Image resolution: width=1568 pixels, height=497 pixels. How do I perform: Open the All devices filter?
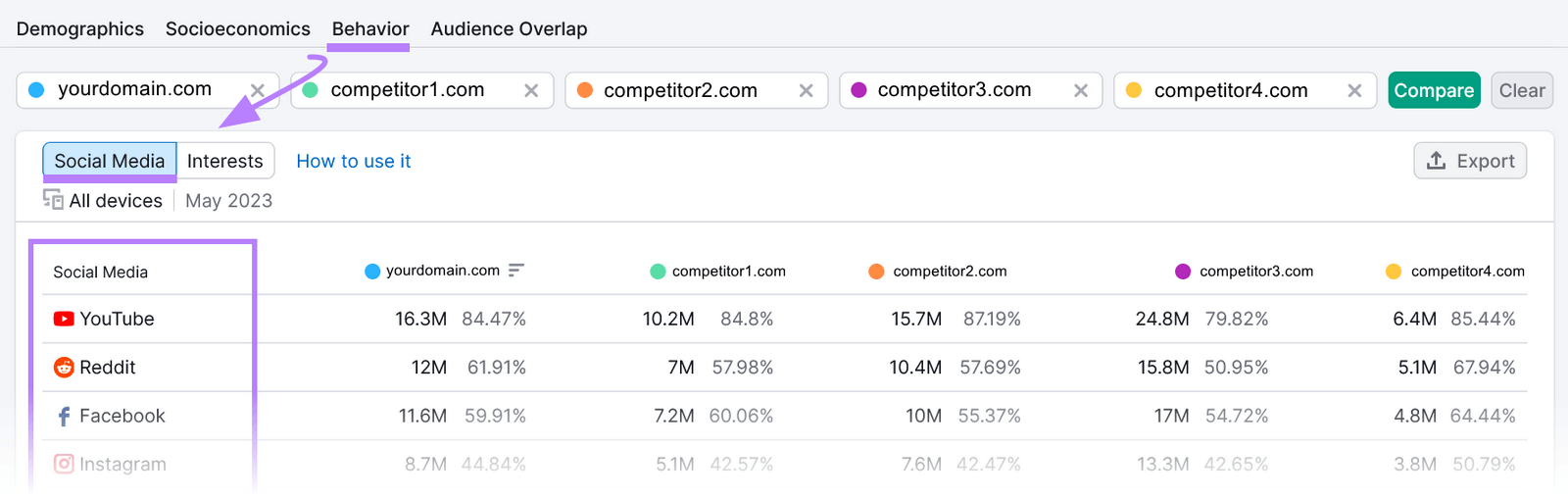115,201
